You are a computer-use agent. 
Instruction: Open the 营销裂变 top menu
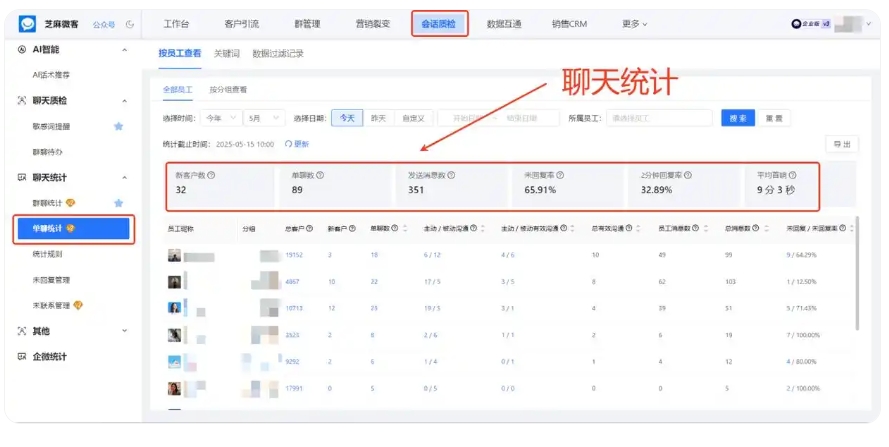coord(372,24)
